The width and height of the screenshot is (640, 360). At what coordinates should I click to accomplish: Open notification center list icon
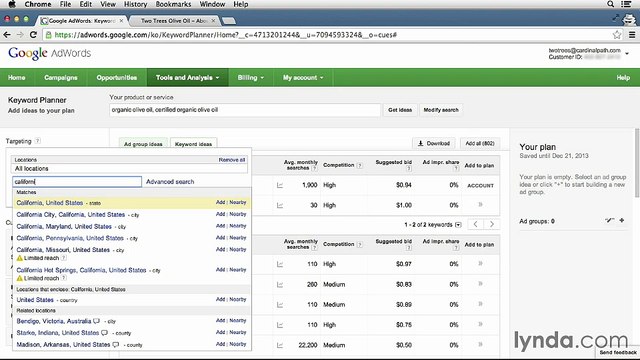pyautogui.click(x=626, y=4)
